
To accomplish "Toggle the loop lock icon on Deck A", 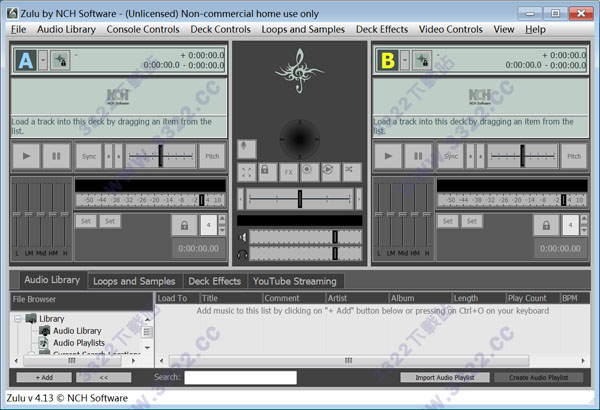I will 184,225.
